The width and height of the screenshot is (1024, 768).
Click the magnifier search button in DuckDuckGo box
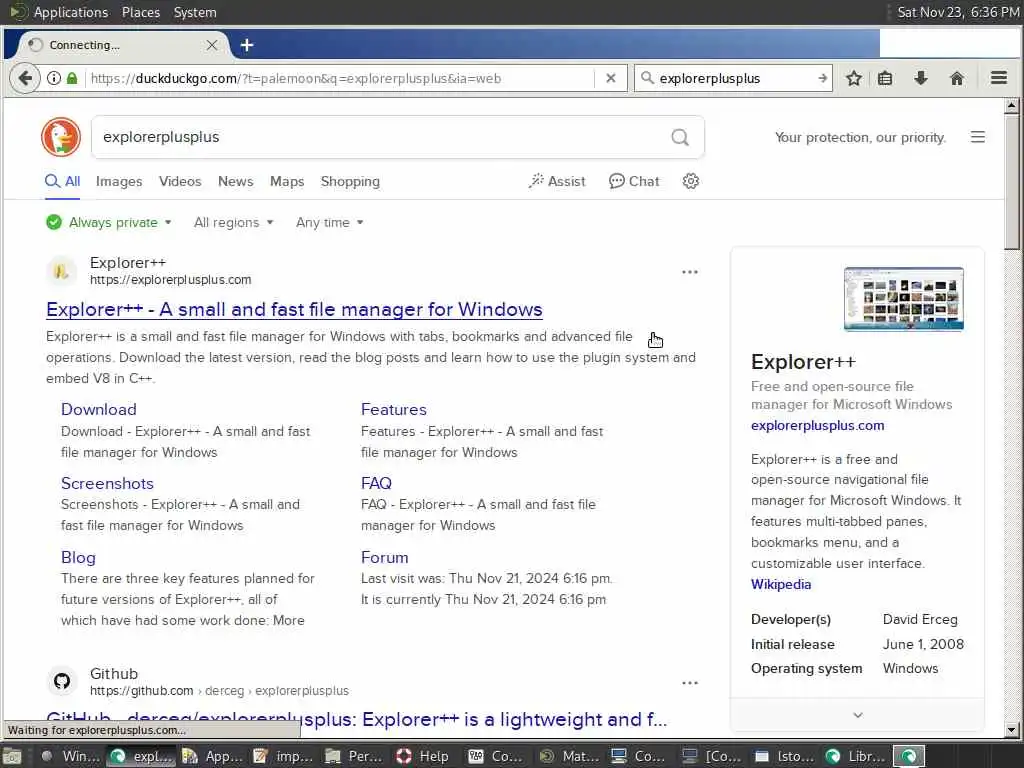coord(680,137)
